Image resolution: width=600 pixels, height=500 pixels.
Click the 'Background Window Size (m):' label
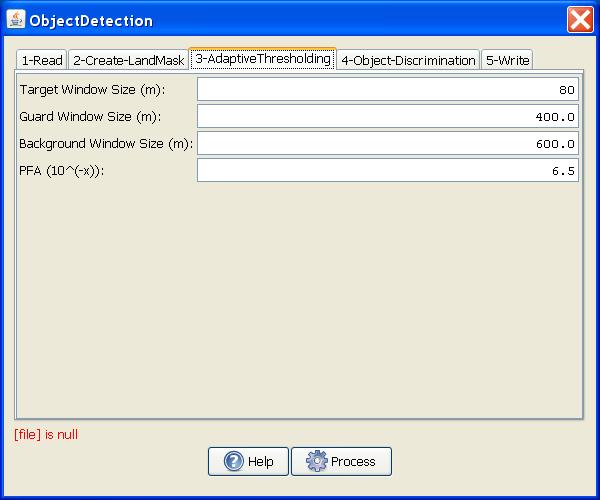coord(106,143)
